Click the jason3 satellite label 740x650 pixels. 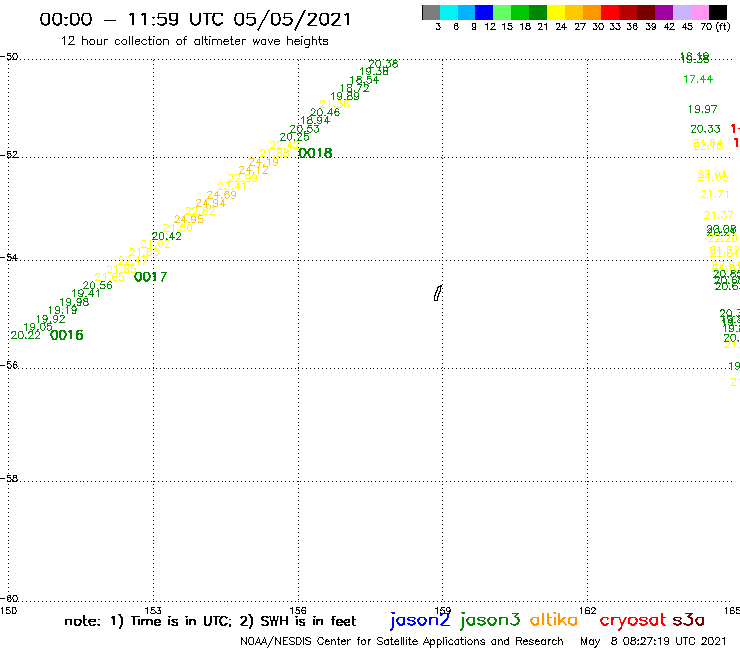(x=490, y=620)
